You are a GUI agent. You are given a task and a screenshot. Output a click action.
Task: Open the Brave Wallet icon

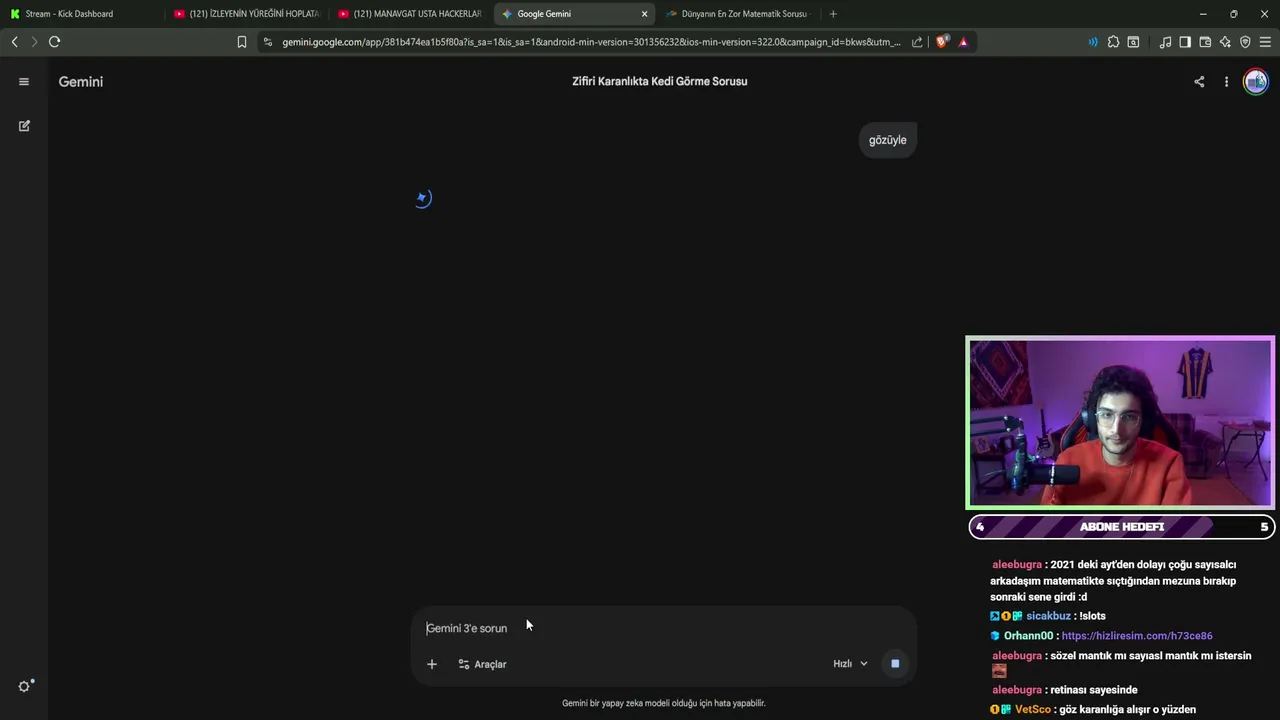[x=1205, y=42]
